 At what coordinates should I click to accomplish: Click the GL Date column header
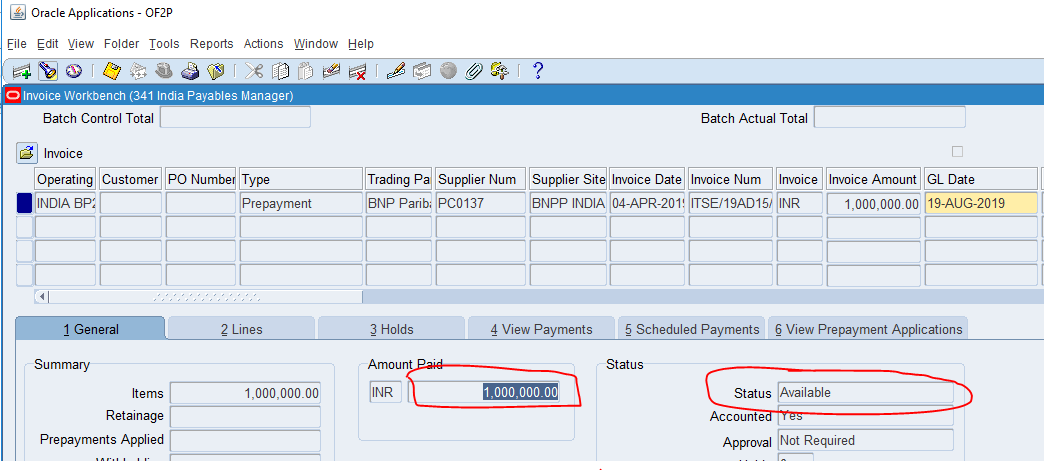pos(981,179)
